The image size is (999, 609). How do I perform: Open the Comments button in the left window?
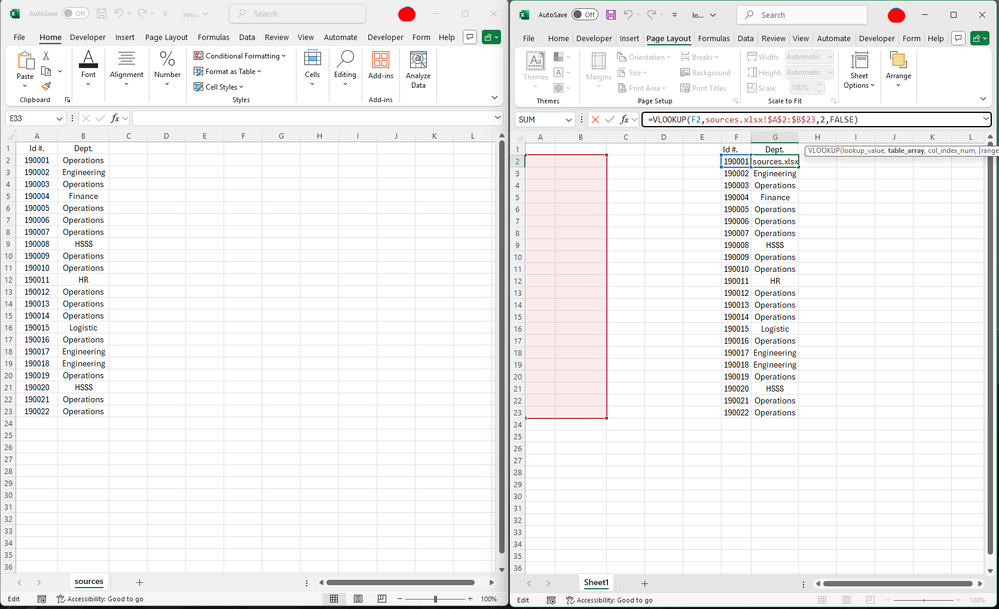(x=470, y=37)
